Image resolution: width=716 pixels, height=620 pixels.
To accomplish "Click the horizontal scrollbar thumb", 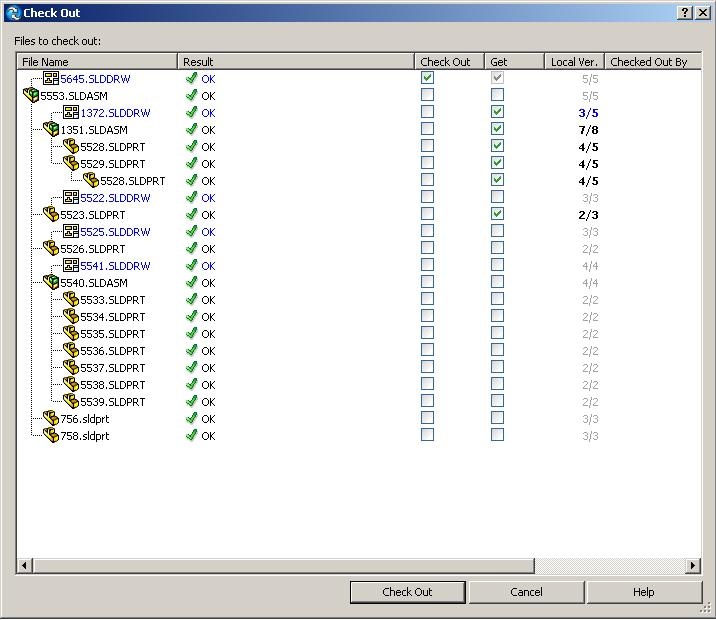I will [283, 566].
